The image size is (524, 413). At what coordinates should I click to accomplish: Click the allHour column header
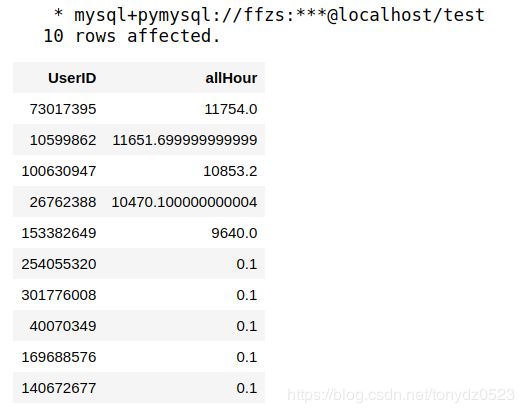(x=231, y=78)
